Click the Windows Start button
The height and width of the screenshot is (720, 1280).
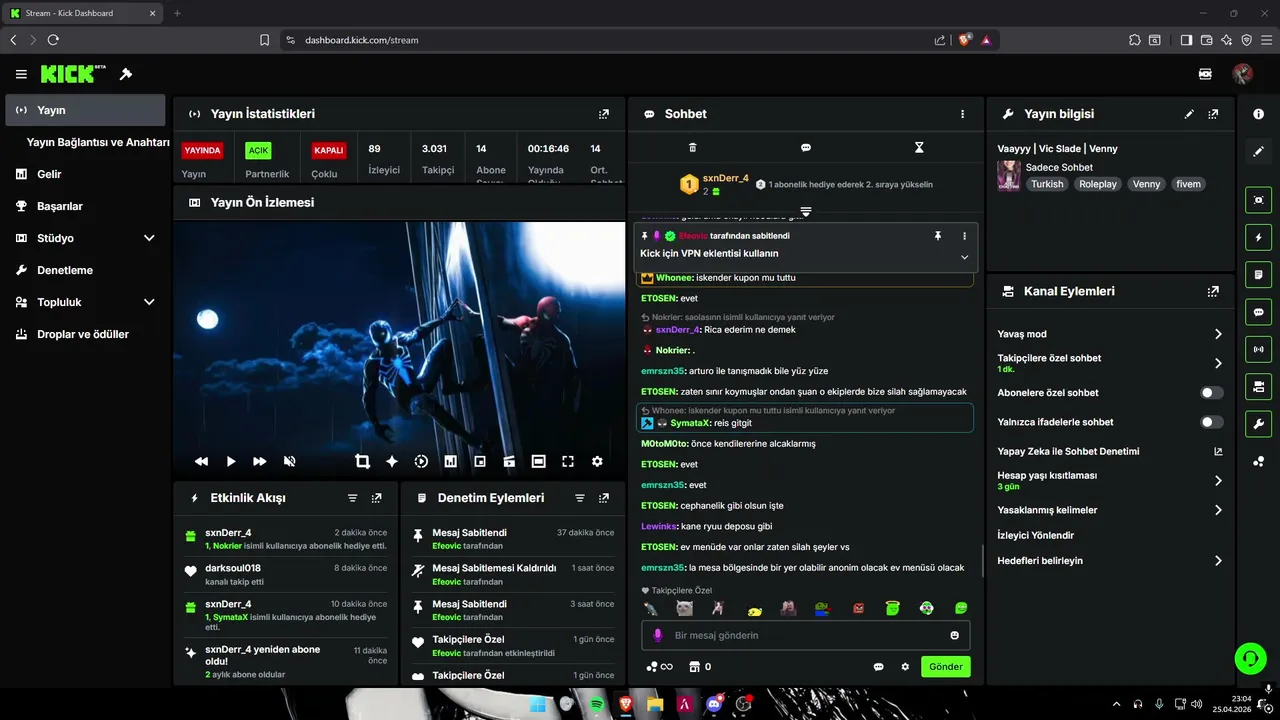click(538, 704)
